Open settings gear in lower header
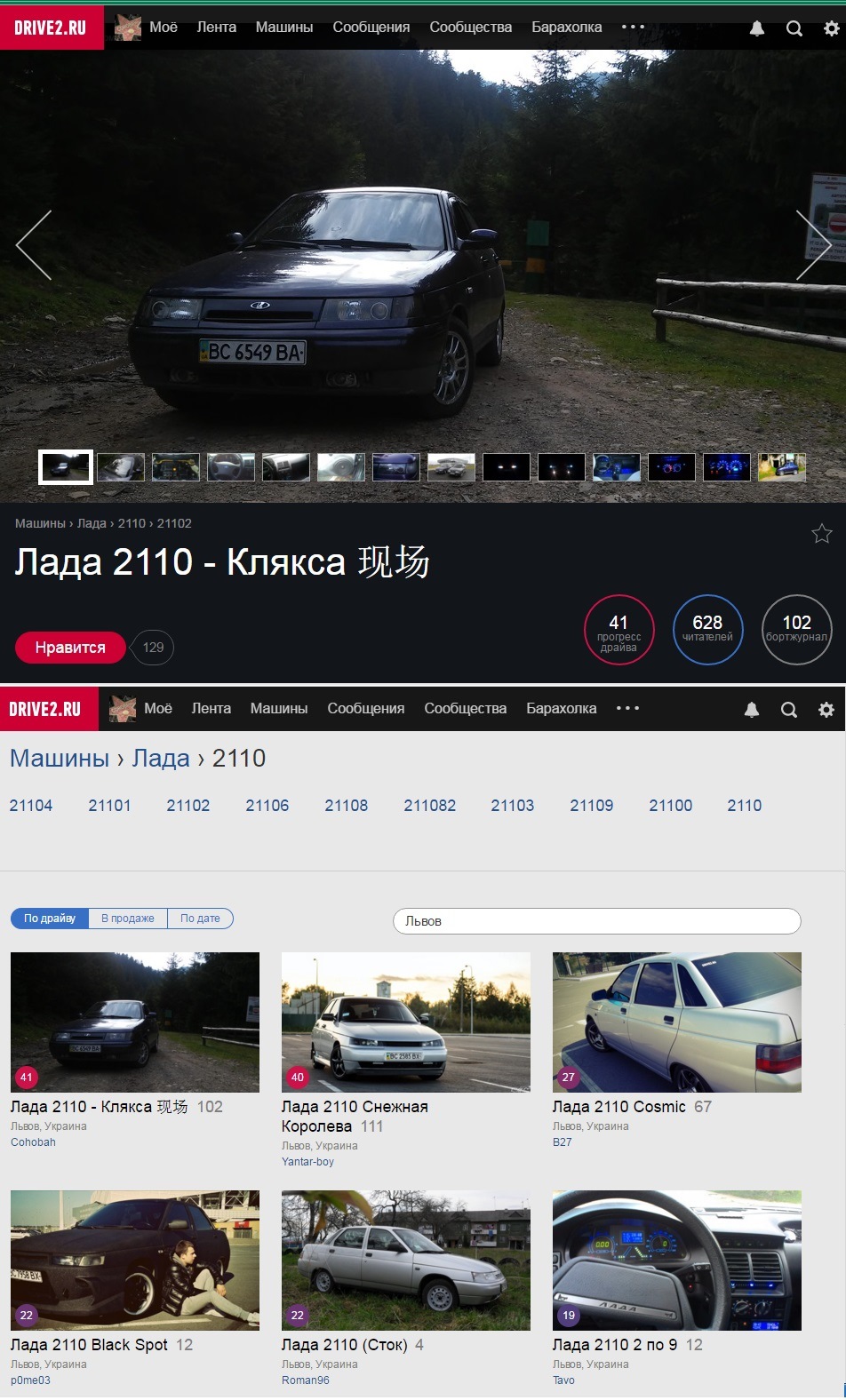The width and height of the screenshot is (846, 1400). 826,709
